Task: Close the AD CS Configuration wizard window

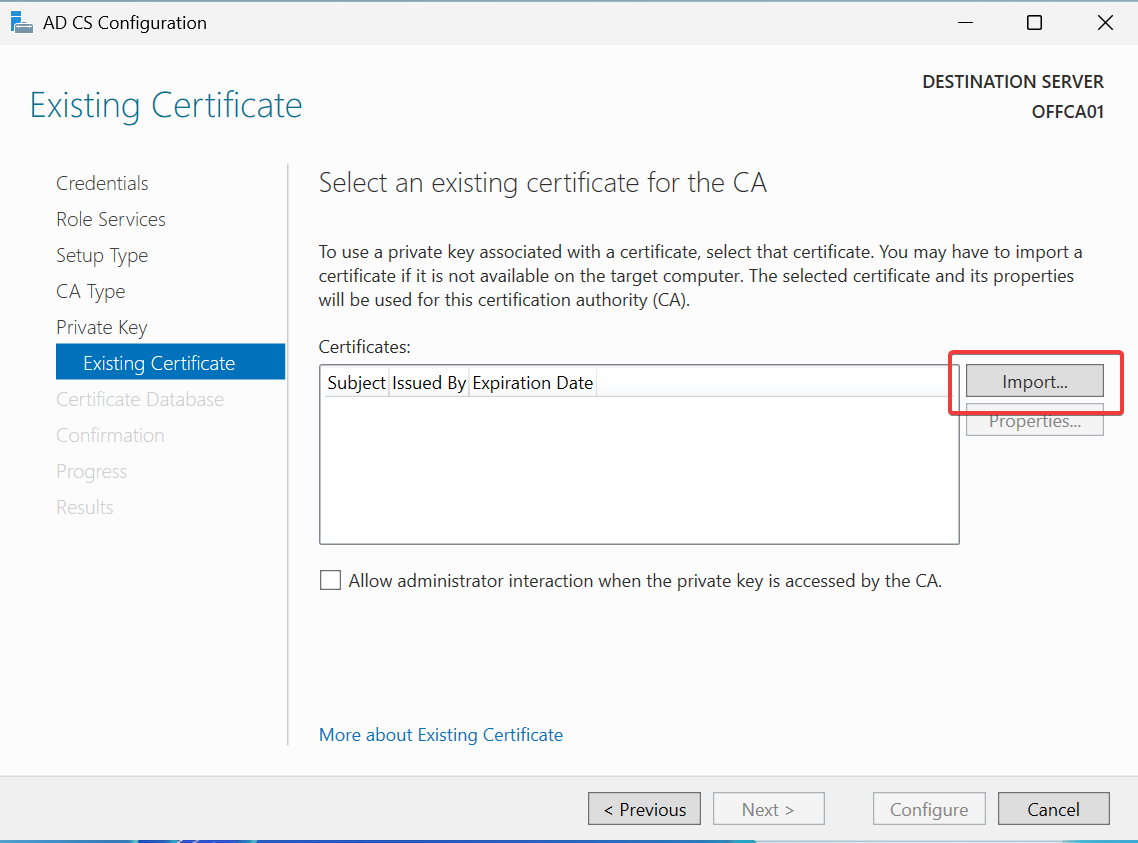Action: [1105, 22]
